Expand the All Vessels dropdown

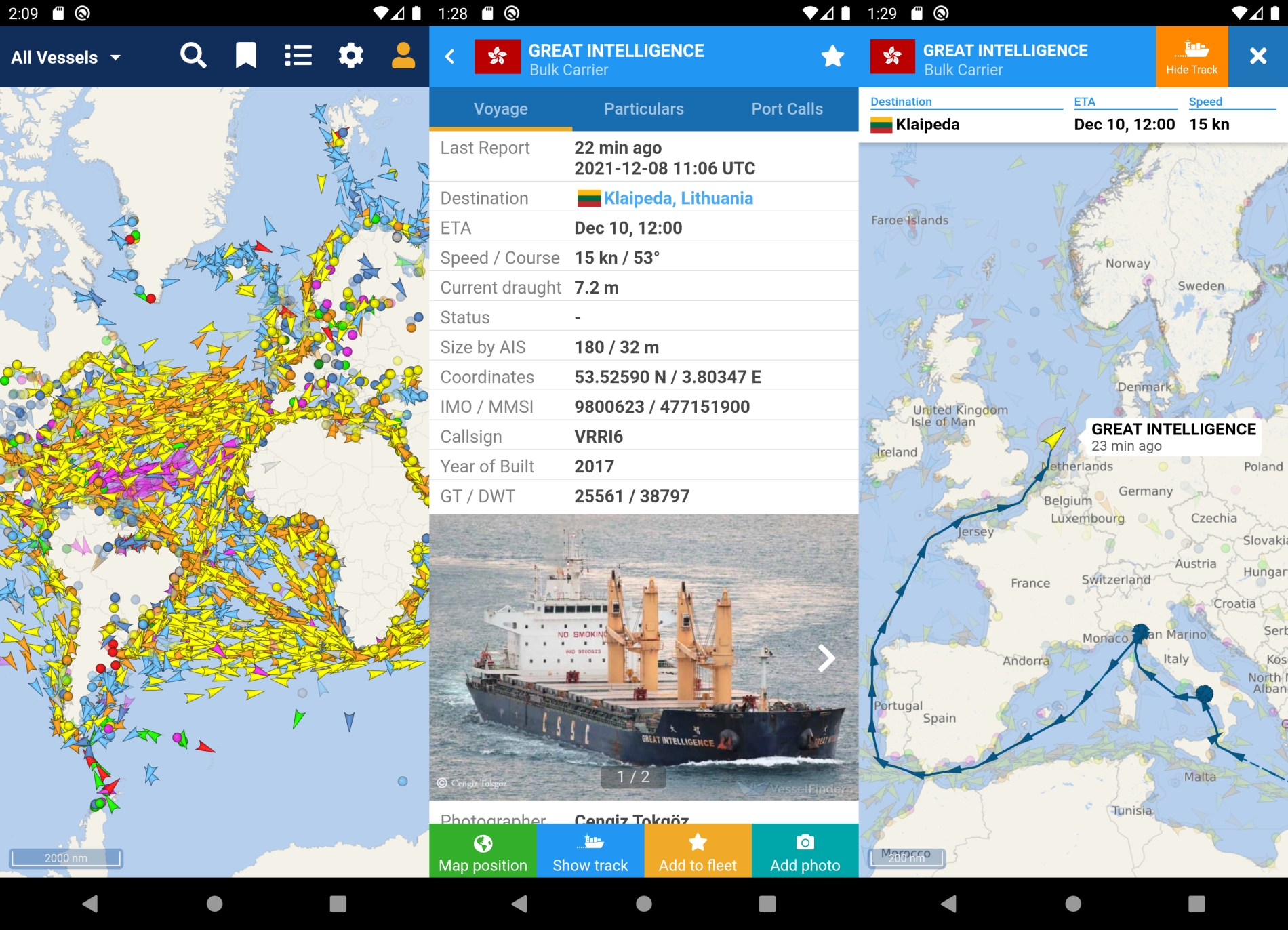[x=66, y=58]
